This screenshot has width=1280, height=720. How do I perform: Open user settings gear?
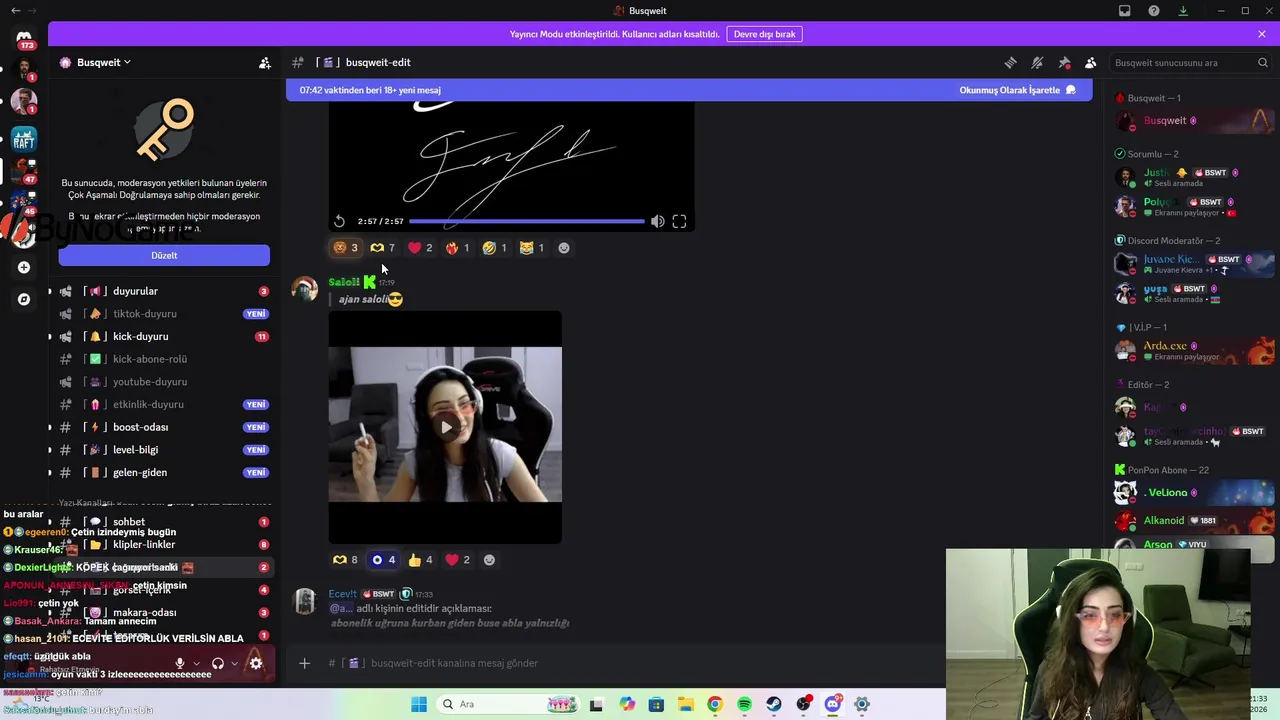256,663
